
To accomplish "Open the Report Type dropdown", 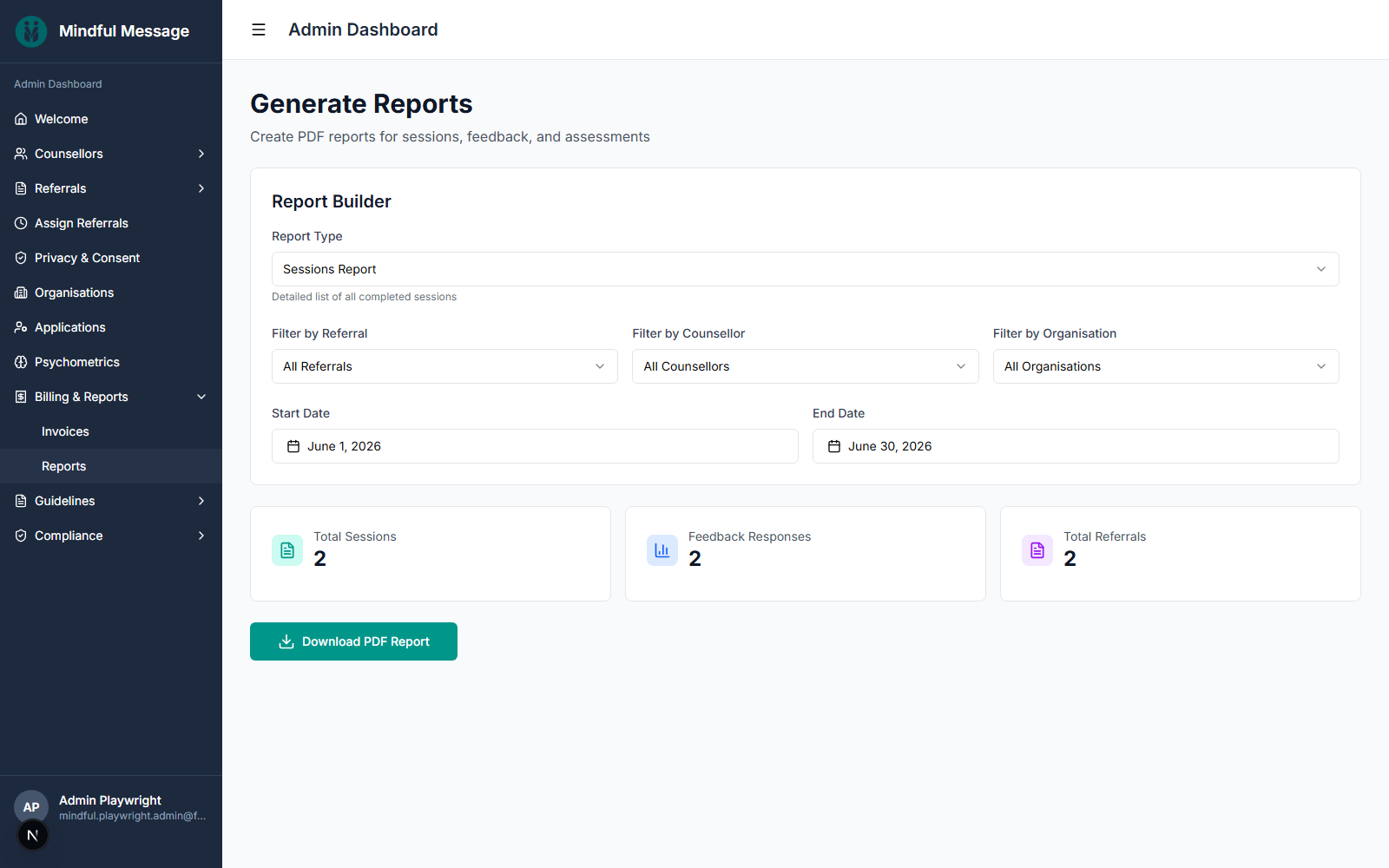I will [x=806, y=269].
